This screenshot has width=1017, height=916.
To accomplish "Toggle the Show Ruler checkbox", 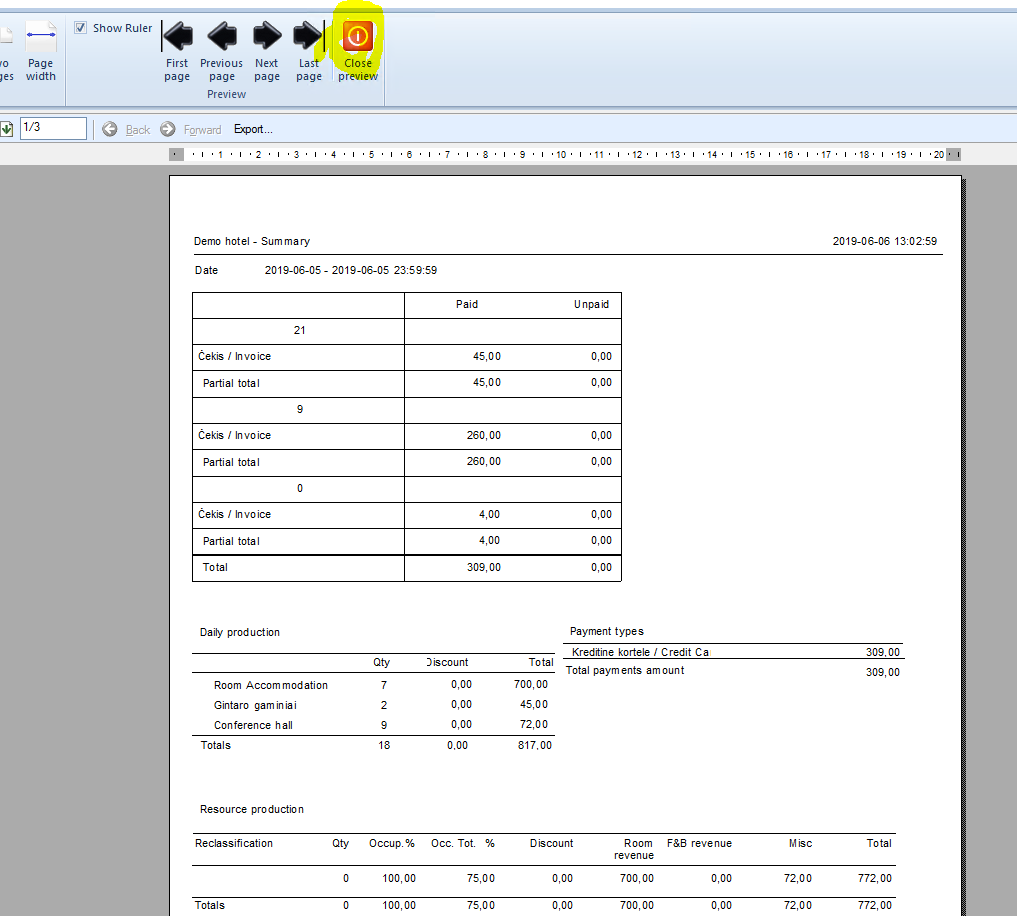I will [x=80, y=28].
